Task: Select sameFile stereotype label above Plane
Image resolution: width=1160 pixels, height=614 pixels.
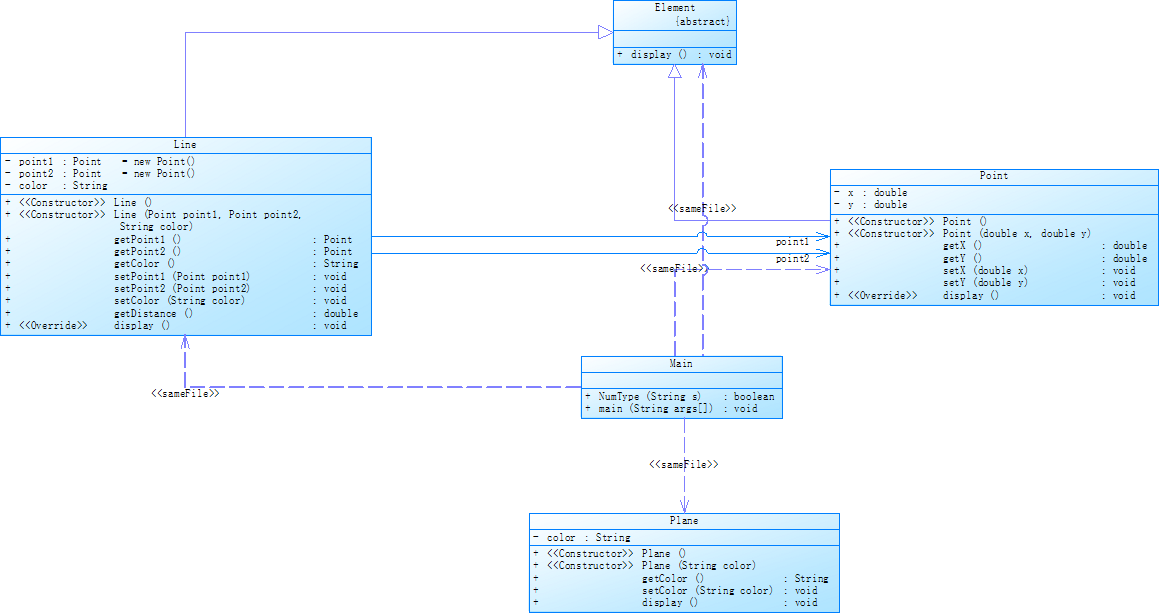Action: [x=684, y=465]
